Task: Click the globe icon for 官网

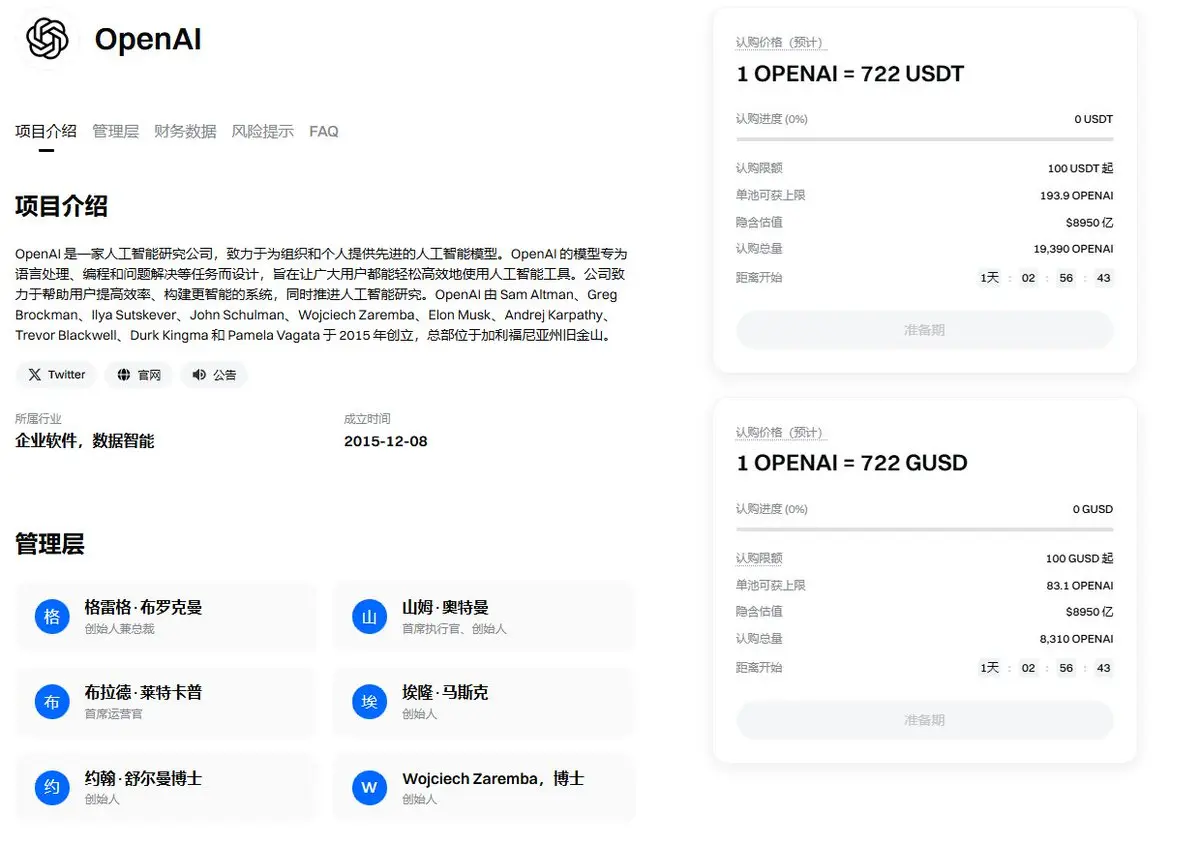Action: click(x=124, y=375)
